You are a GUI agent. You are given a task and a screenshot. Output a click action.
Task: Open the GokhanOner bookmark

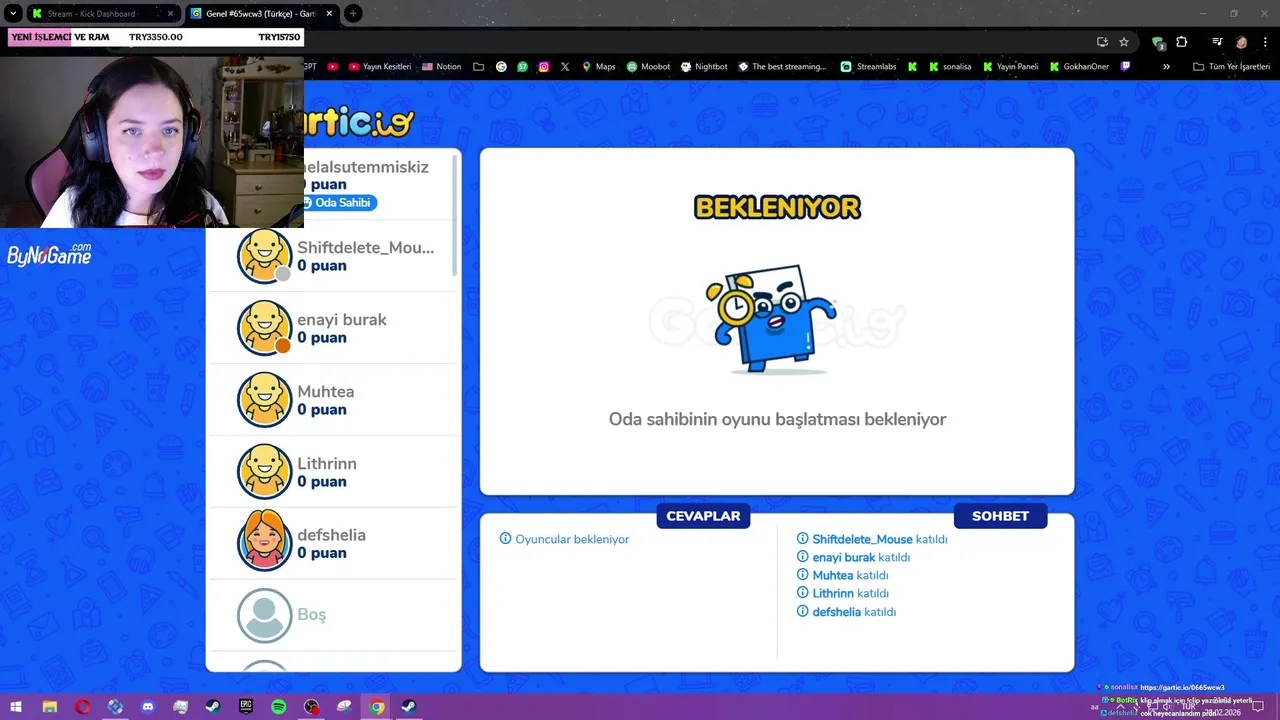1079,67
